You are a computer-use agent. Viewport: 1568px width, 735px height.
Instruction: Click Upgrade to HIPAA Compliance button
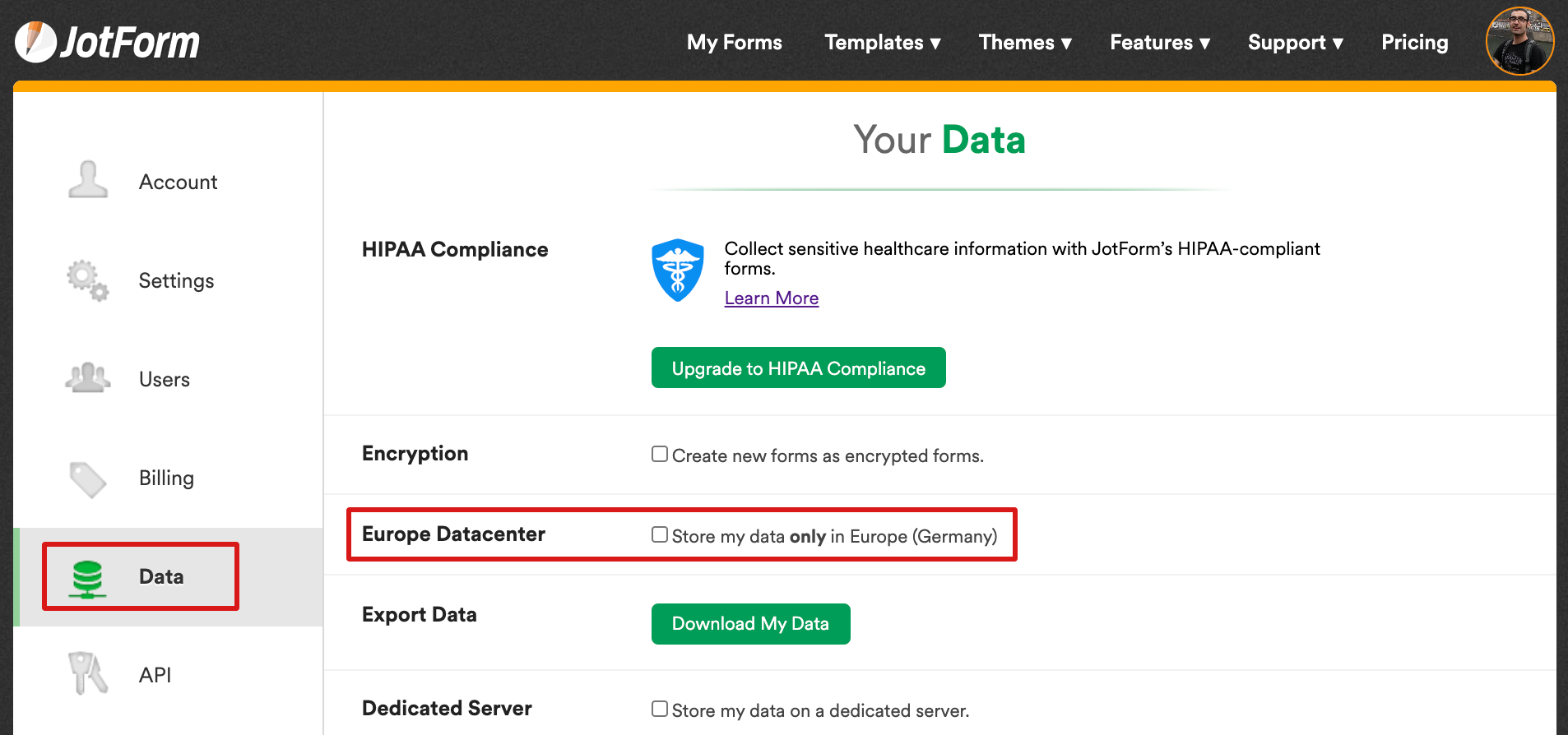tap(798, 368)
